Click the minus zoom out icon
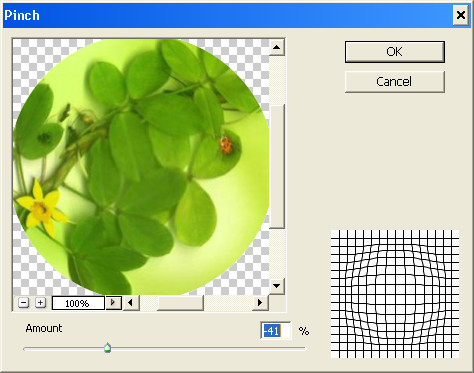The image size is (474, 373). 23,303
